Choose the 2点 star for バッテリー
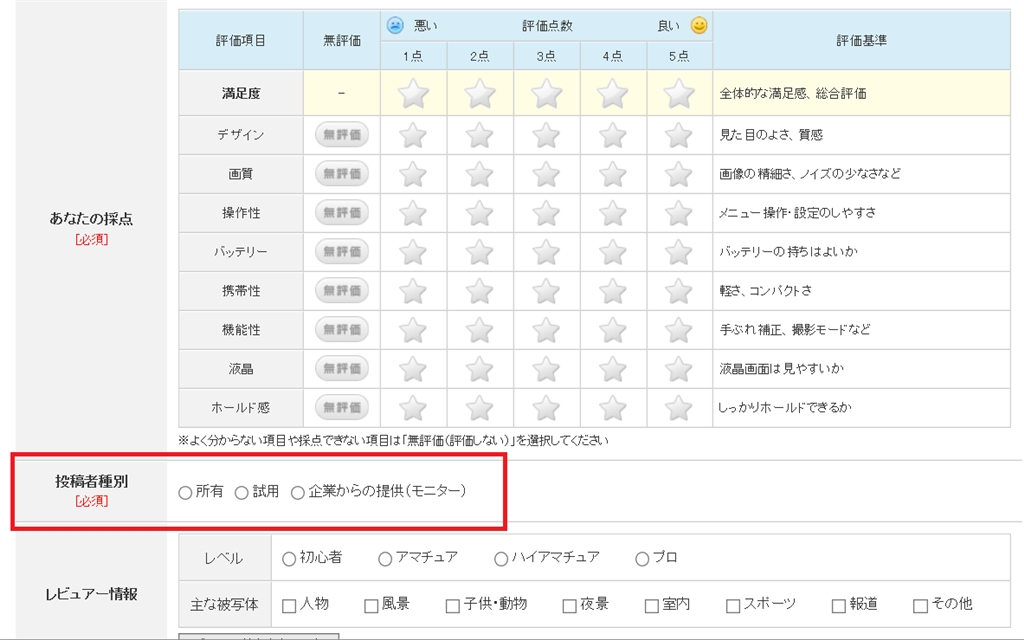1024x640 pixels. point(479,252)
